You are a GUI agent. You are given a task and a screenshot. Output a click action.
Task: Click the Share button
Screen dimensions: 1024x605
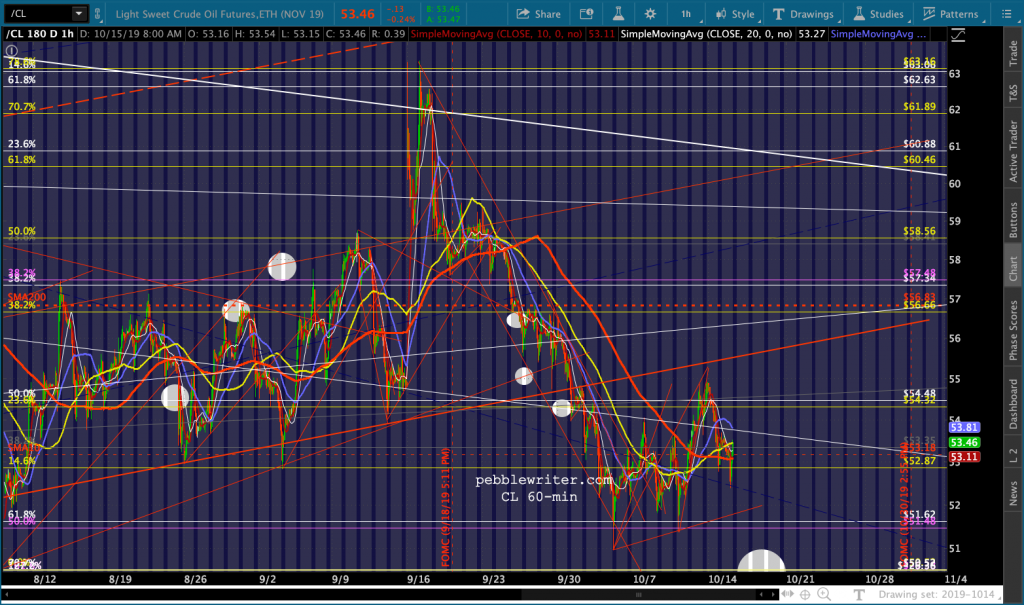click(x=539, y=14)
